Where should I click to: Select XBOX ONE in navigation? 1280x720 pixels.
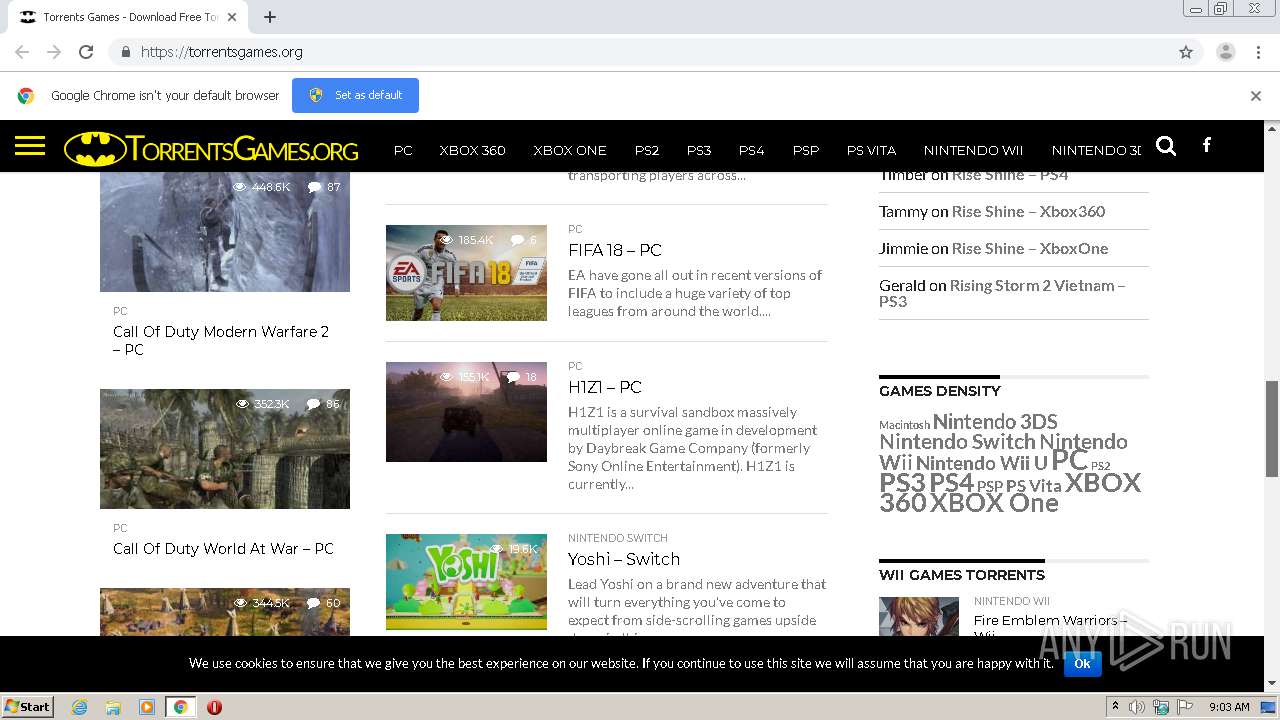(570, 150)
